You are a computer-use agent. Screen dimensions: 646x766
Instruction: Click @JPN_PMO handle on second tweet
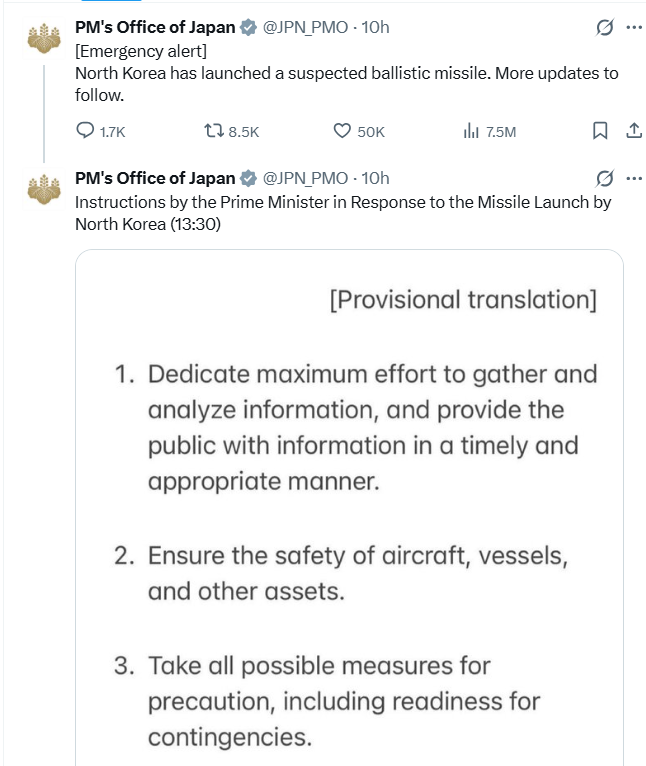pyautogui.click(x=305, y=178)
